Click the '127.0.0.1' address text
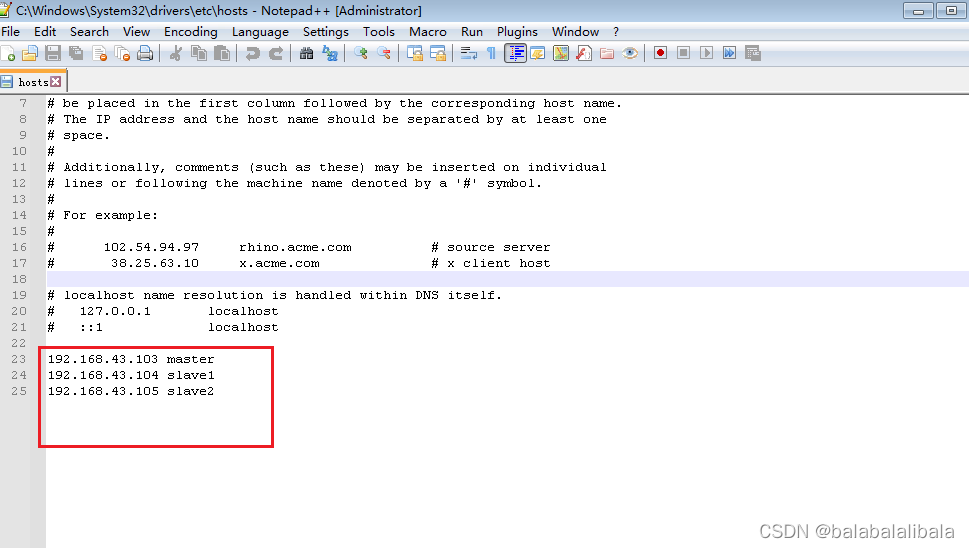The height and width of the screenshot is (548, 969). click(115, 311)
